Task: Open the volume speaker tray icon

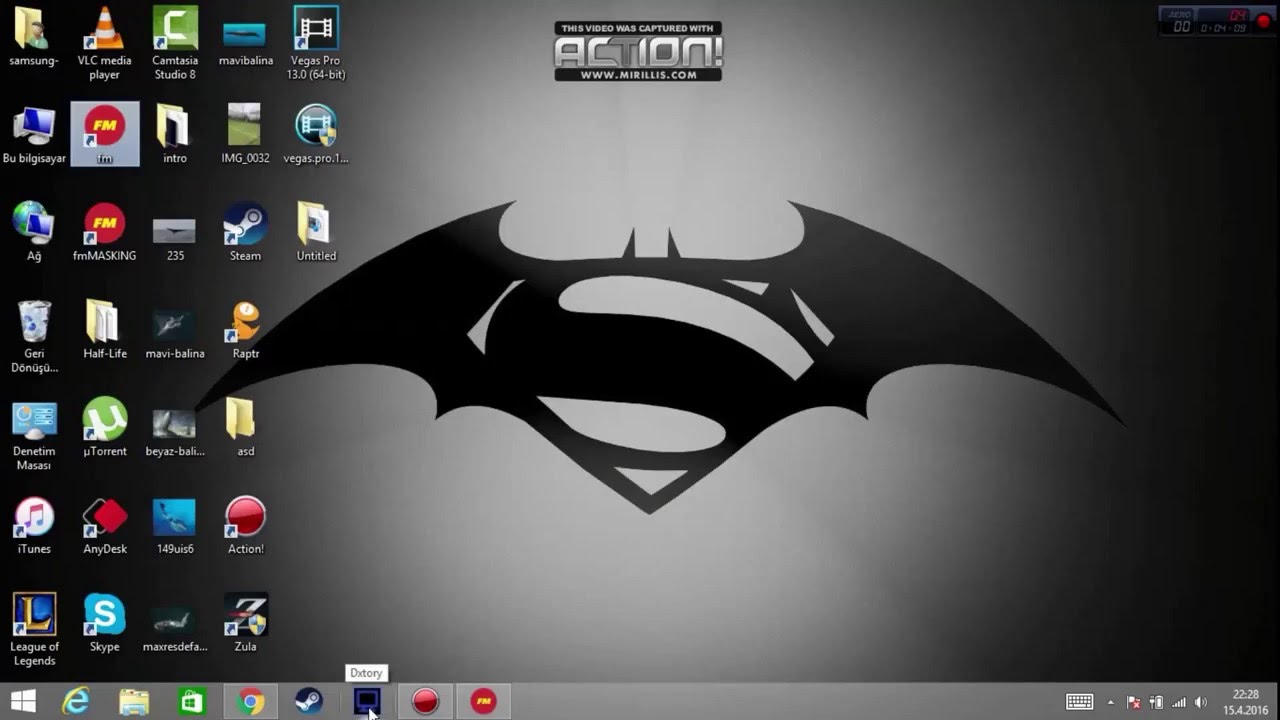Action: (x=1201, y=702)
